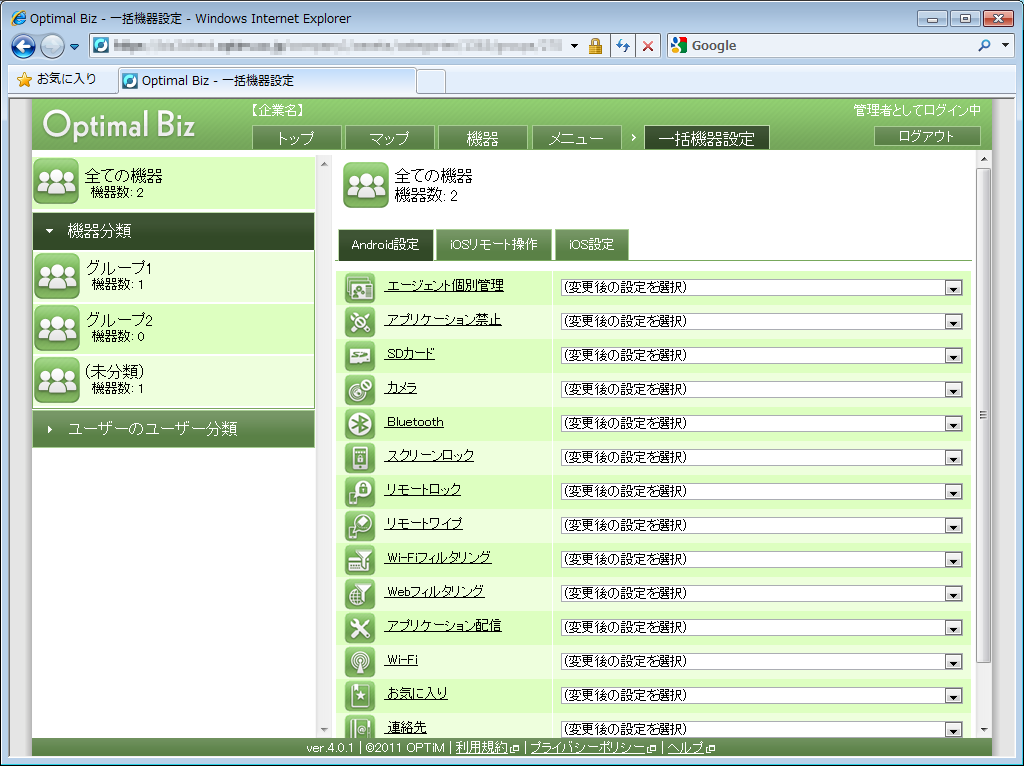Click the Wi-Fi antenna row icon
The width and height of the screenshot is (1024, 766).
(x=360, y=662)
